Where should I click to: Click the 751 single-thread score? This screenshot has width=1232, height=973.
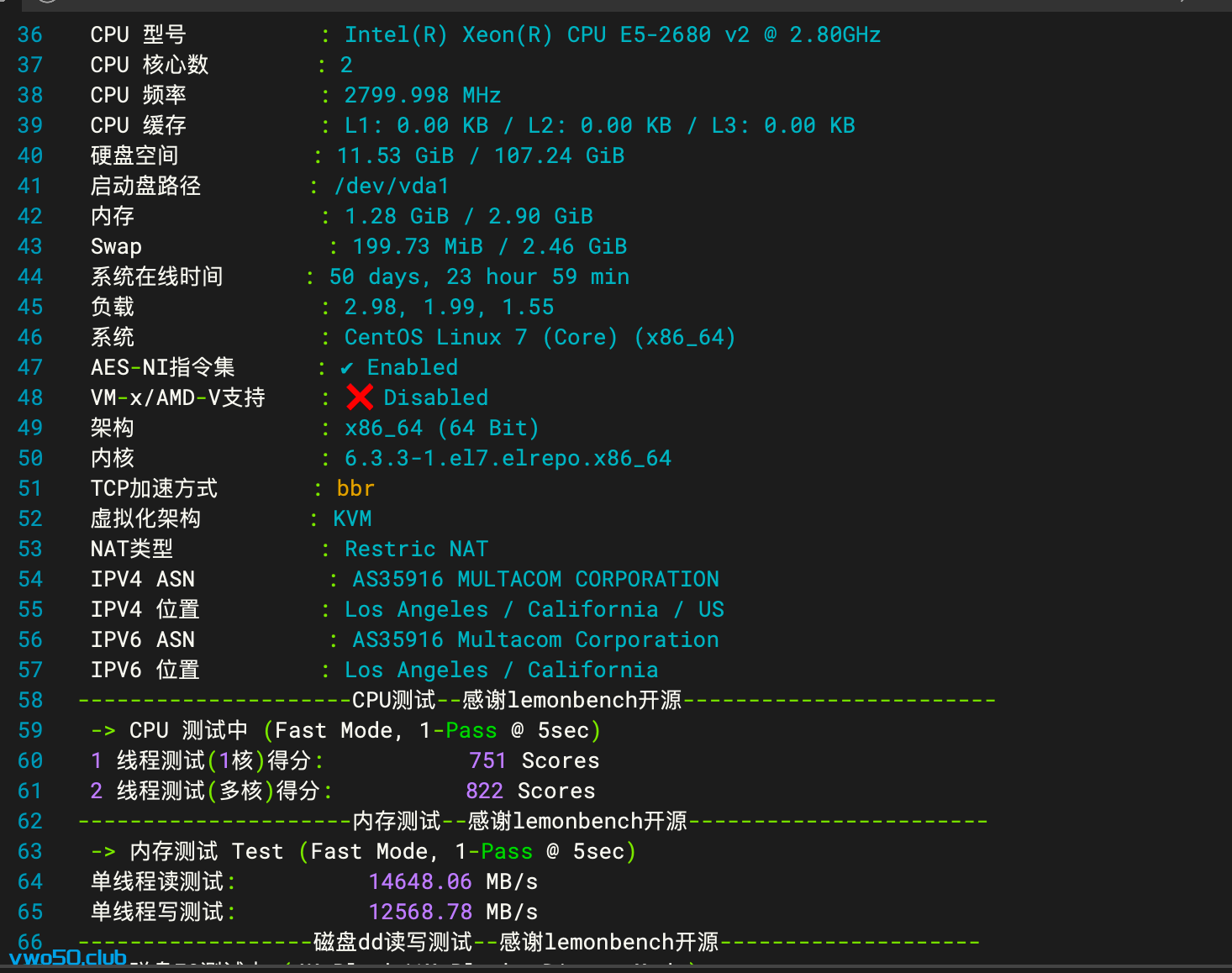tap(487, 761)
